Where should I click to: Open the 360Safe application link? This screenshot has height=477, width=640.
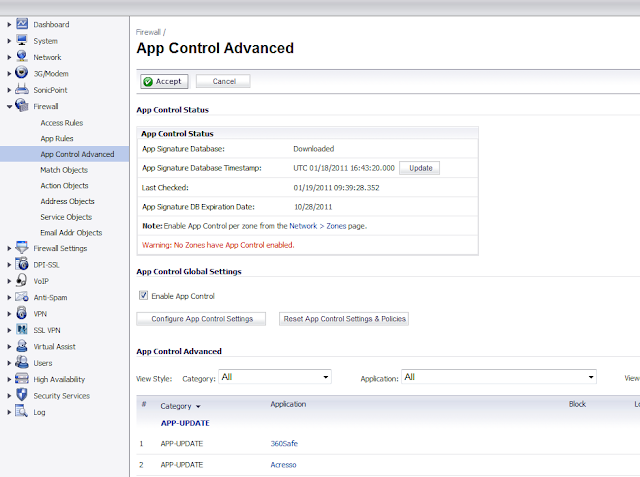tap(284, 443)
